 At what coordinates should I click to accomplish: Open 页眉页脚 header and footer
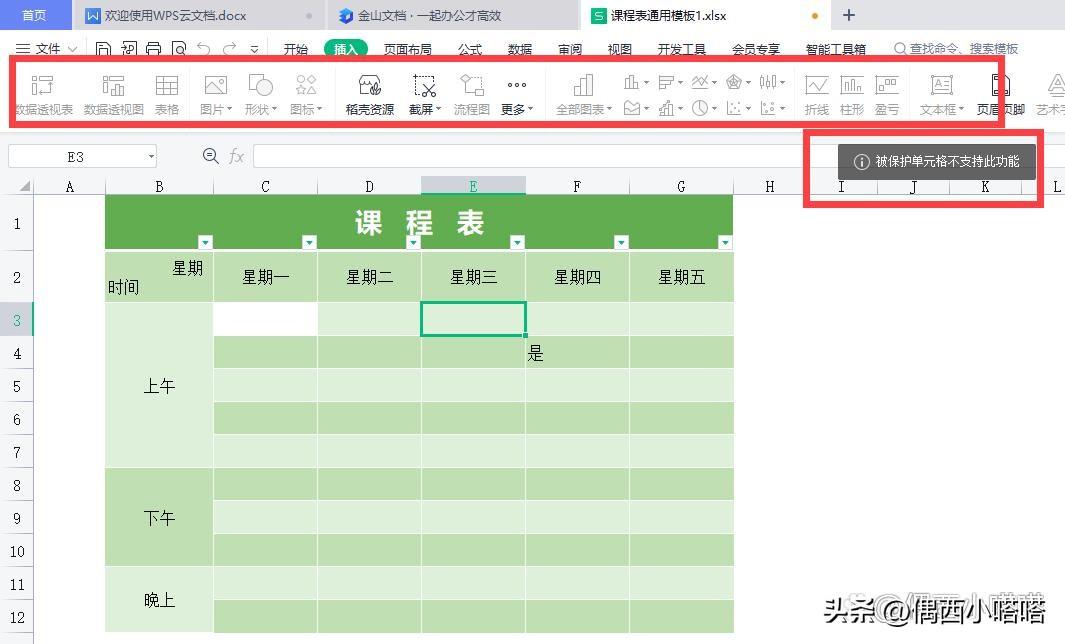click(1000, 94)
